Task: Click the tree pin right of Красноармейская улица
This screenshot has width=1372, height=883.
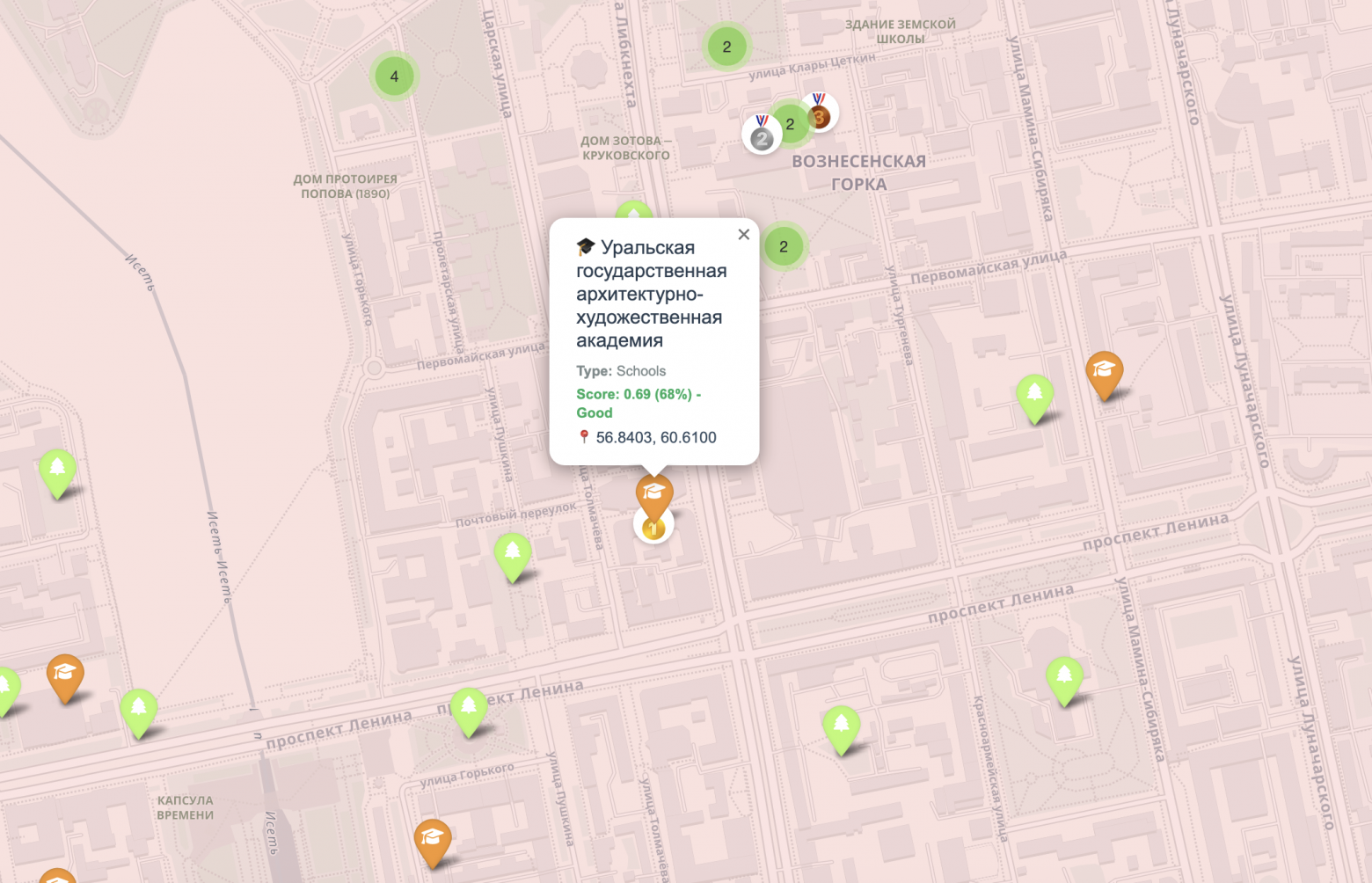Action: click(1064, 680)
